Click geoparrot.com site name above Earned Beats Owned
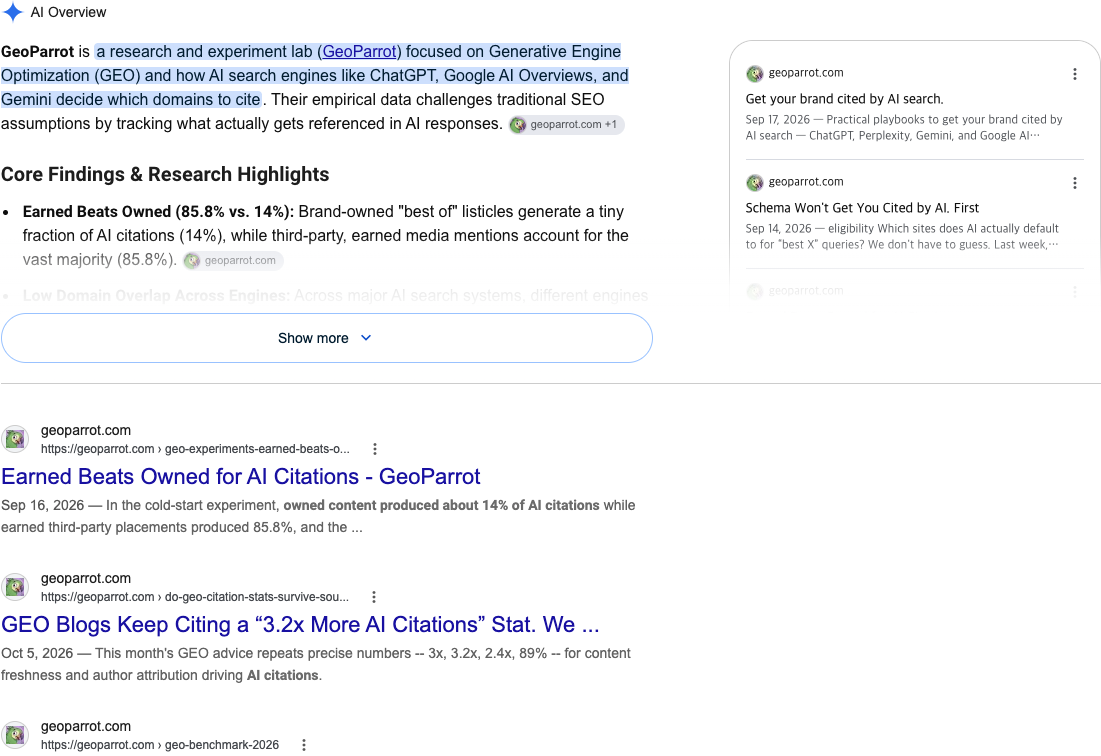The image size is (1101, 756). click(x=86, y=430)
